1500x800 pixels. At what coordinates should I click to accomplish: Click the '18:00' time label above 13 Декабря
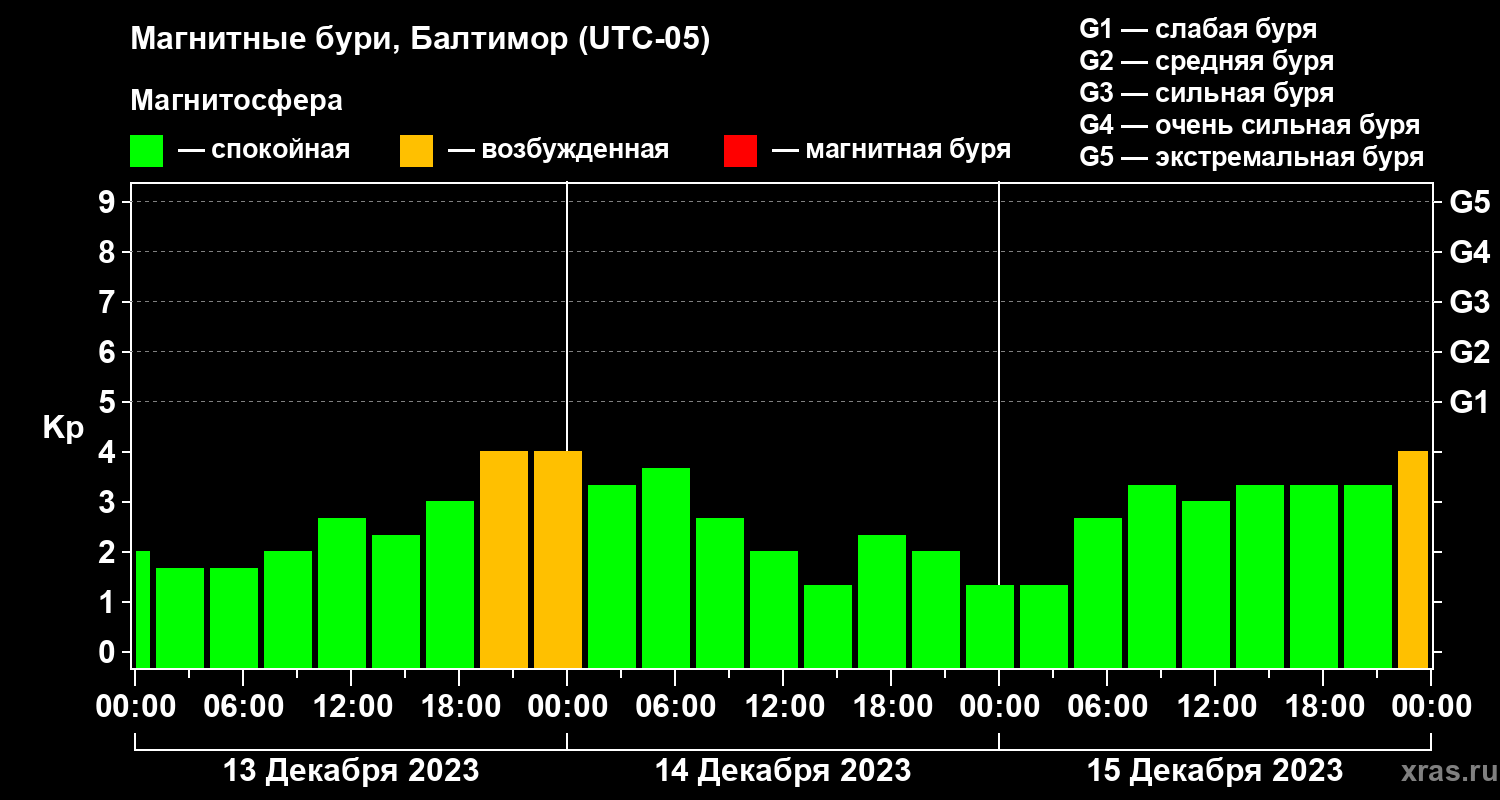(459, 706)
